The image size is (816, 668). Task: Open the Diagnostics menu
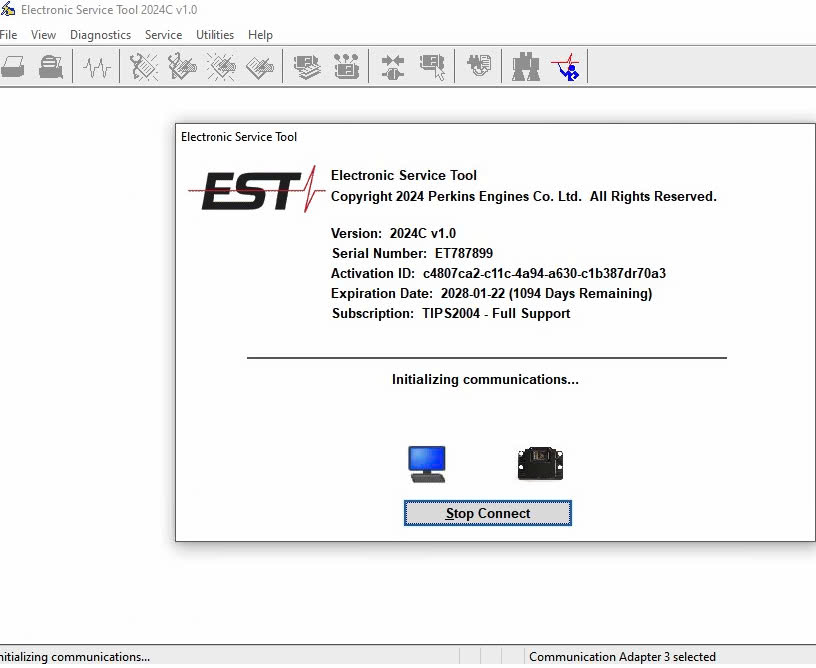pyautogui.click(x=100, y=35)
